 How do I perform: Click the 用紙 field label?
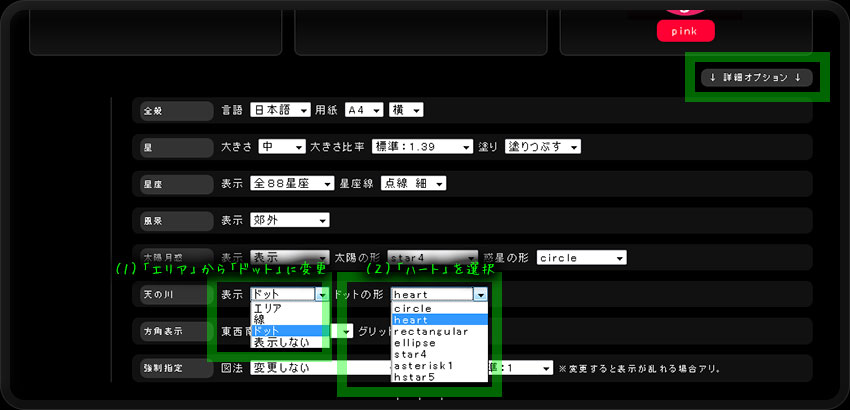pos(326,110)
